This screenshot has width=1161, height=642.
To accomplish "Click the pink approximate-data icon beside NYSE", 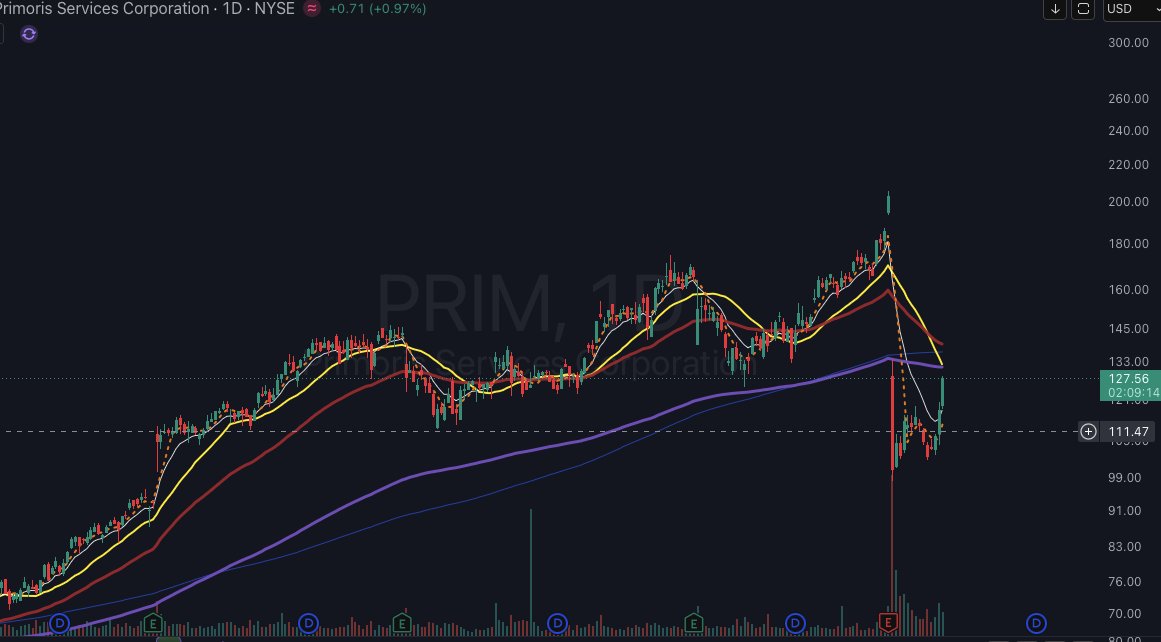I will tap(312, 9).
